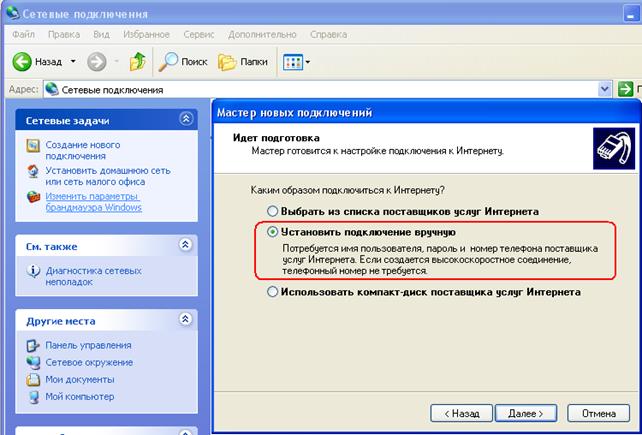Viewport: 642px width, 435px height.
Task: Click the title bar network connections icon
Action: (x=13, y=13)
